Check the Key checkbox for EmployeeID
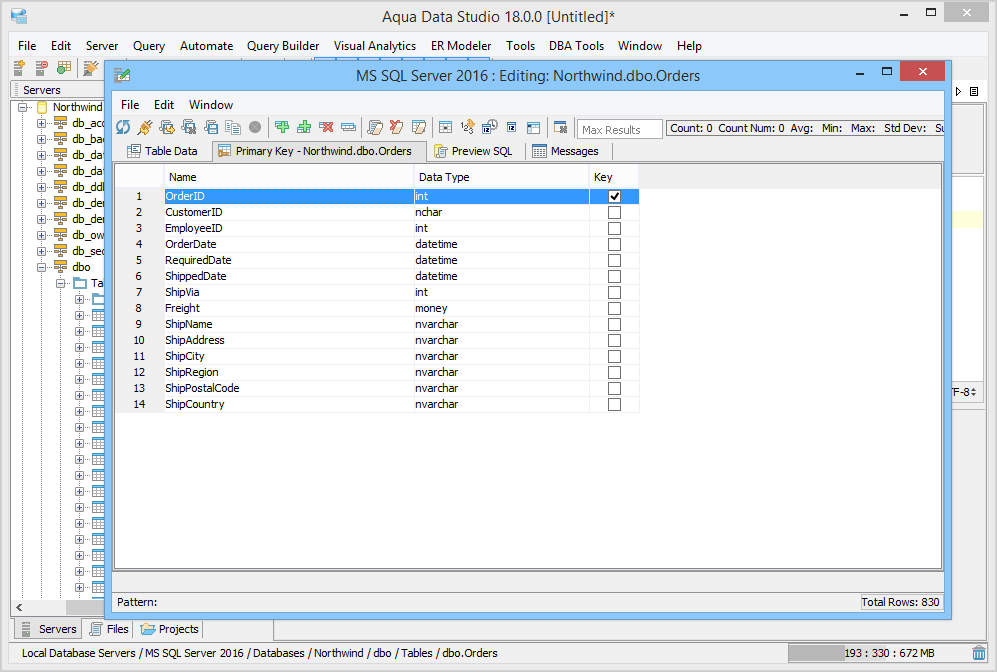This screenshot has width=997, height=672. (x=614, y=228)
